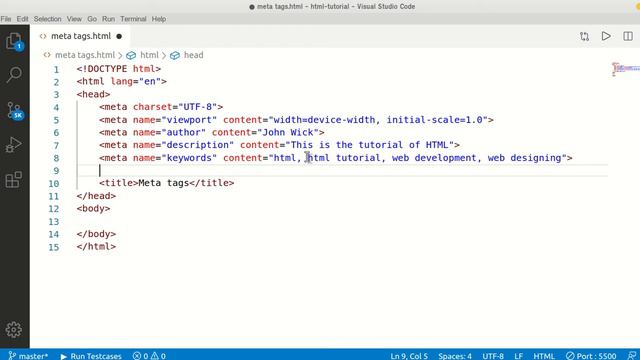This screenshot has width=640, height=360.
Task: Open the Go menu
Action: click(x=92, y=19)
